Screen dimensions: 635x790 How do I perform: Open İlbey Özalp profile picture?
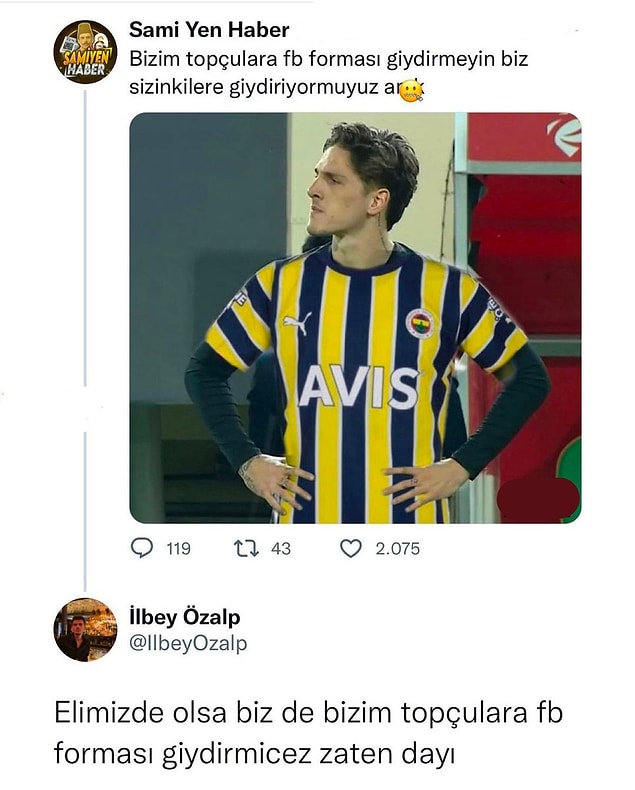[x=85, y=630]
